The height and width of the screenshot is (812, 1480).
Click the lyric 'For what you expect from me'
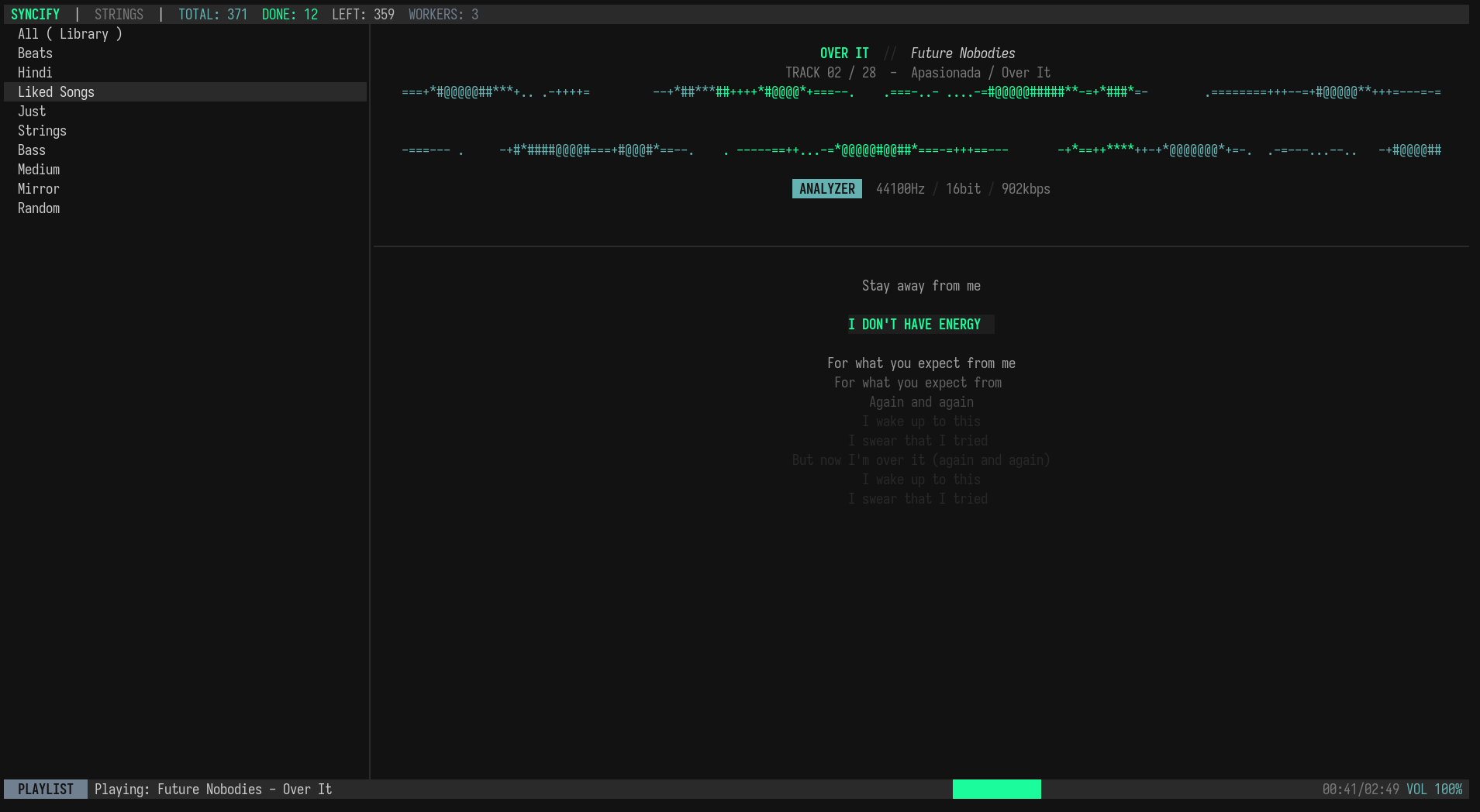coord(921,363)
